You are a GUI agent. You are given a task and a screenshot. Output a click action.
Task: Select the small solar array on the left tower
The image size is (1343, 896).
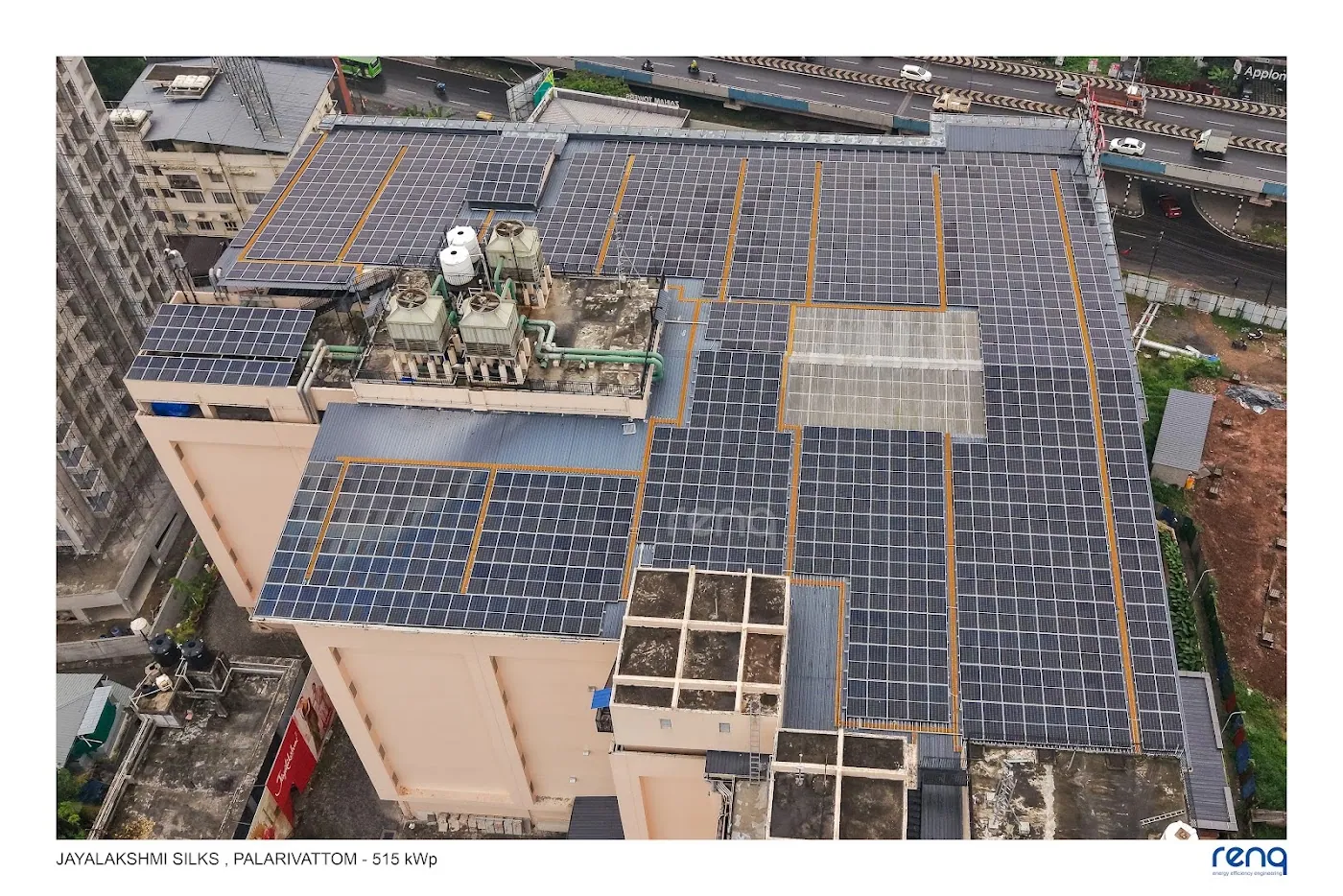pos(221,345)
